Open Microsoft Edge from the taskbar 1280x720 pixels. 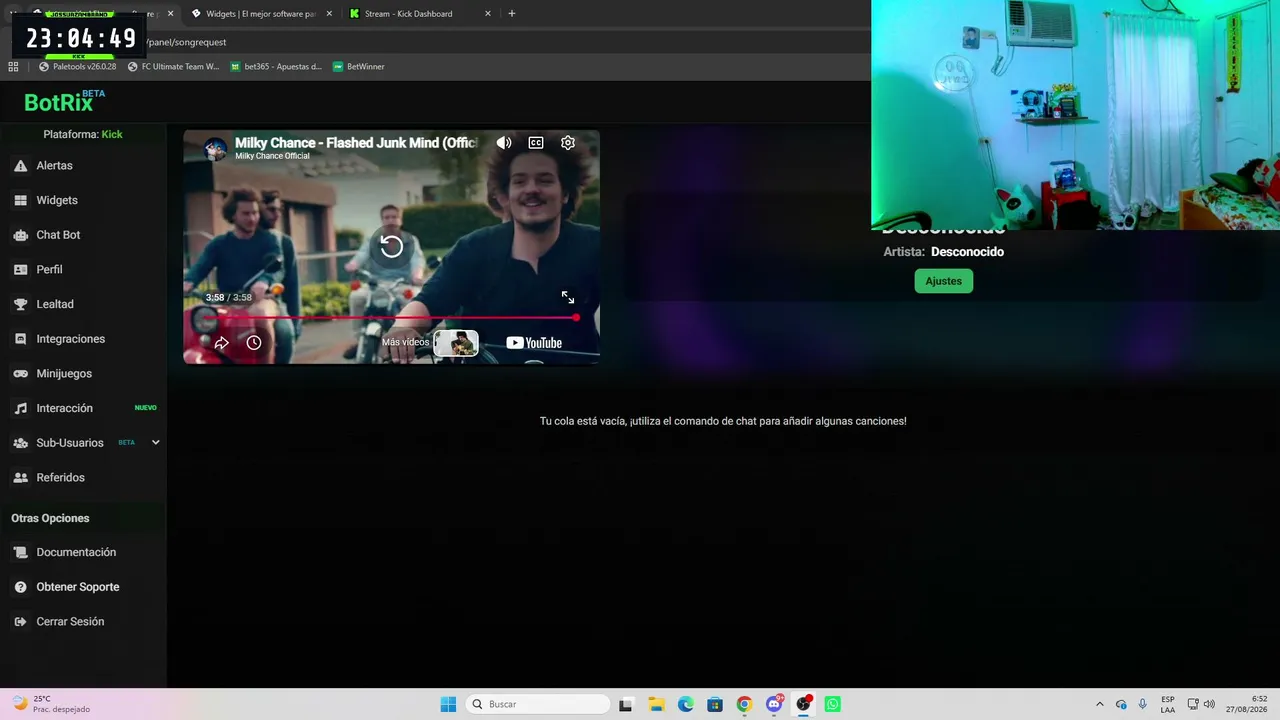click(685, 704)
